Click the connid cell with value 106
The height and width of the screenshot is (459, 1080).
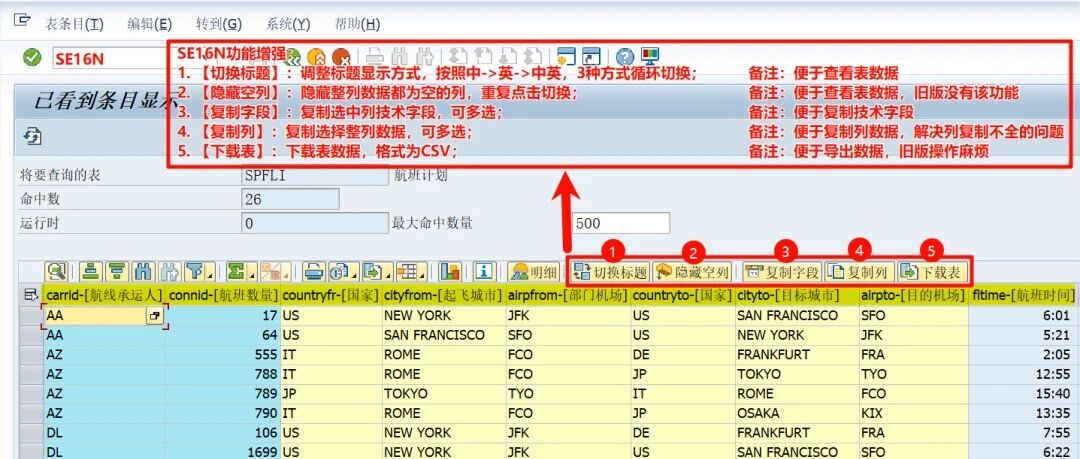pyautogui.click(x=223, y=433)
